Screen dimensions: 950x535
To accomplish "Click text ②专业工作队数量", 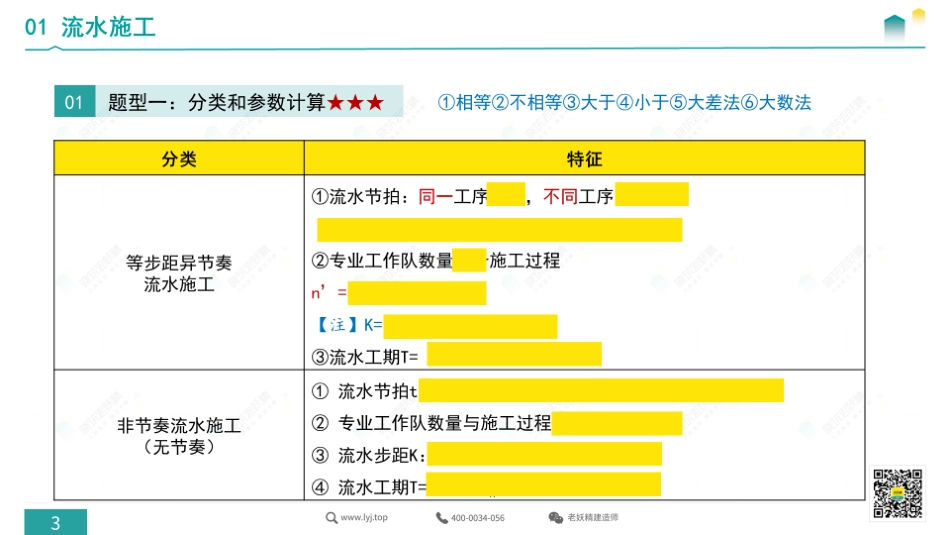I will pos(382,261).
